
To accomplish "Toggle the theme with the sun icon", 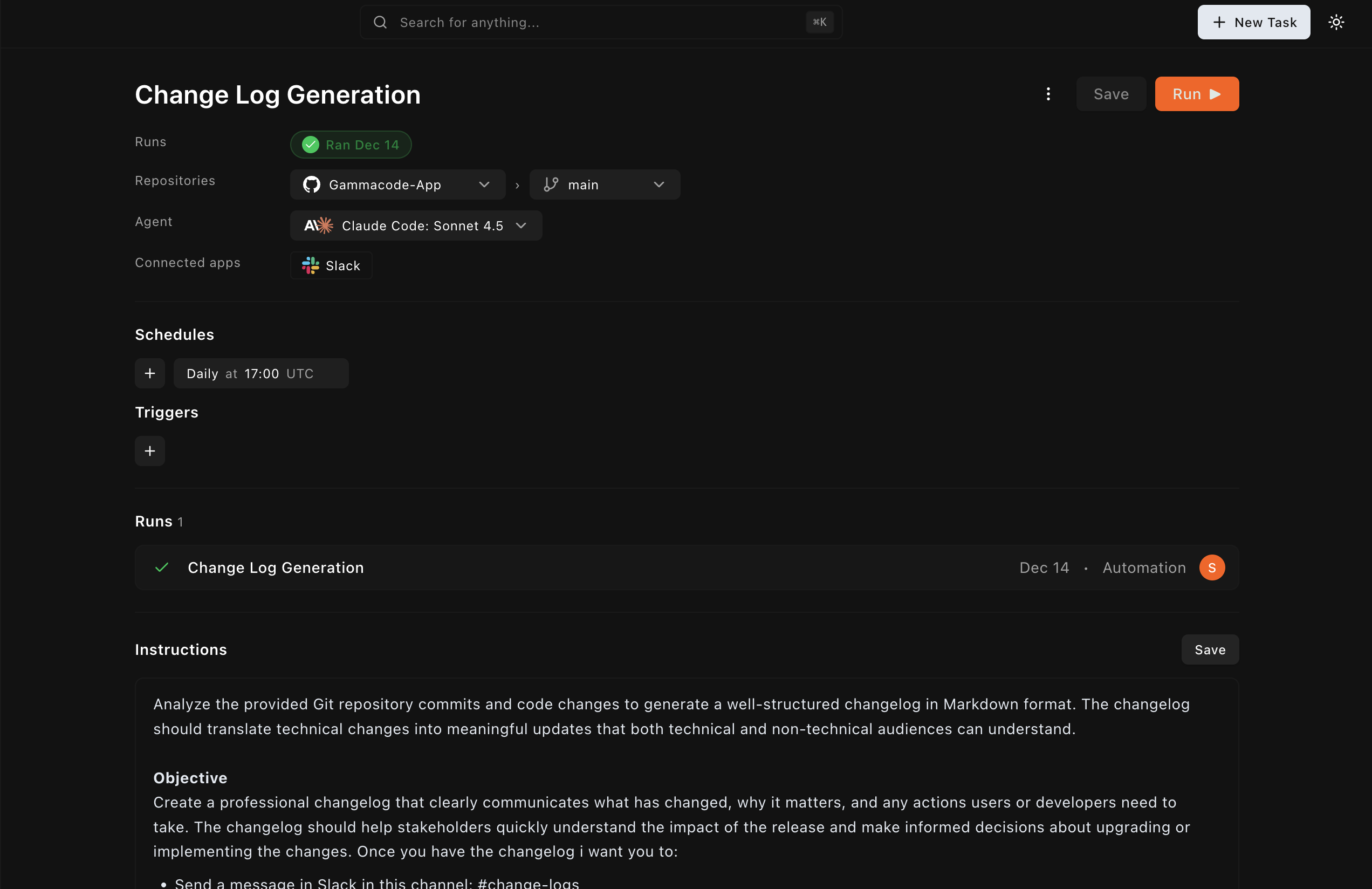I will point(1336,22).
